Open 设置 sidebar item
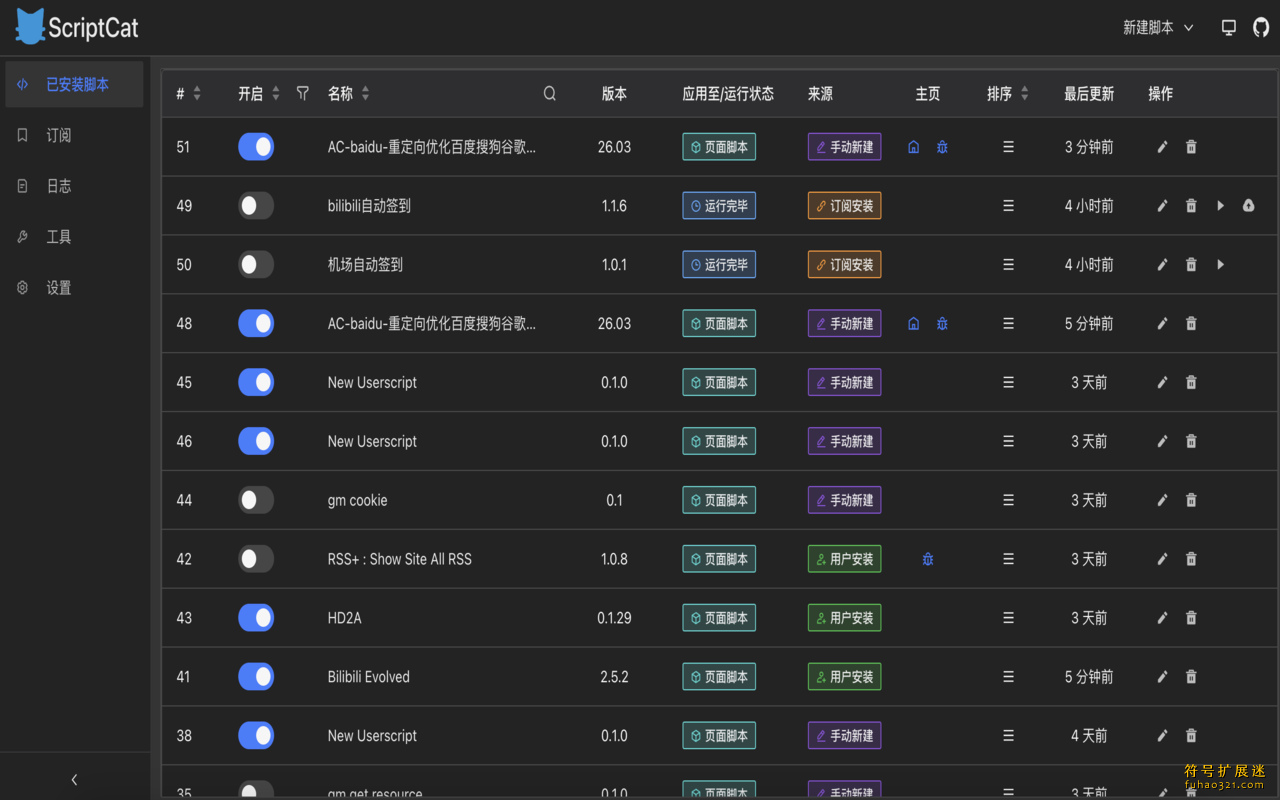 74,288
